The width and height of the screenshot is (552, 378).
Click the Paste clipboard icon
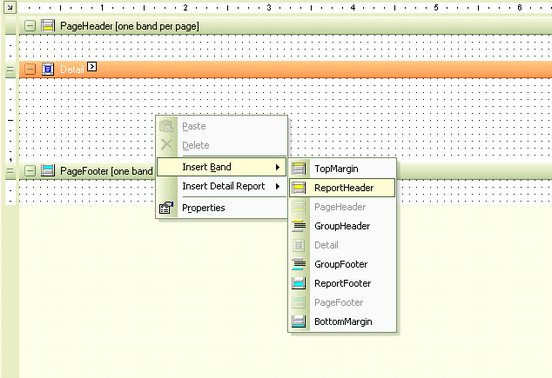click(167, 126)
